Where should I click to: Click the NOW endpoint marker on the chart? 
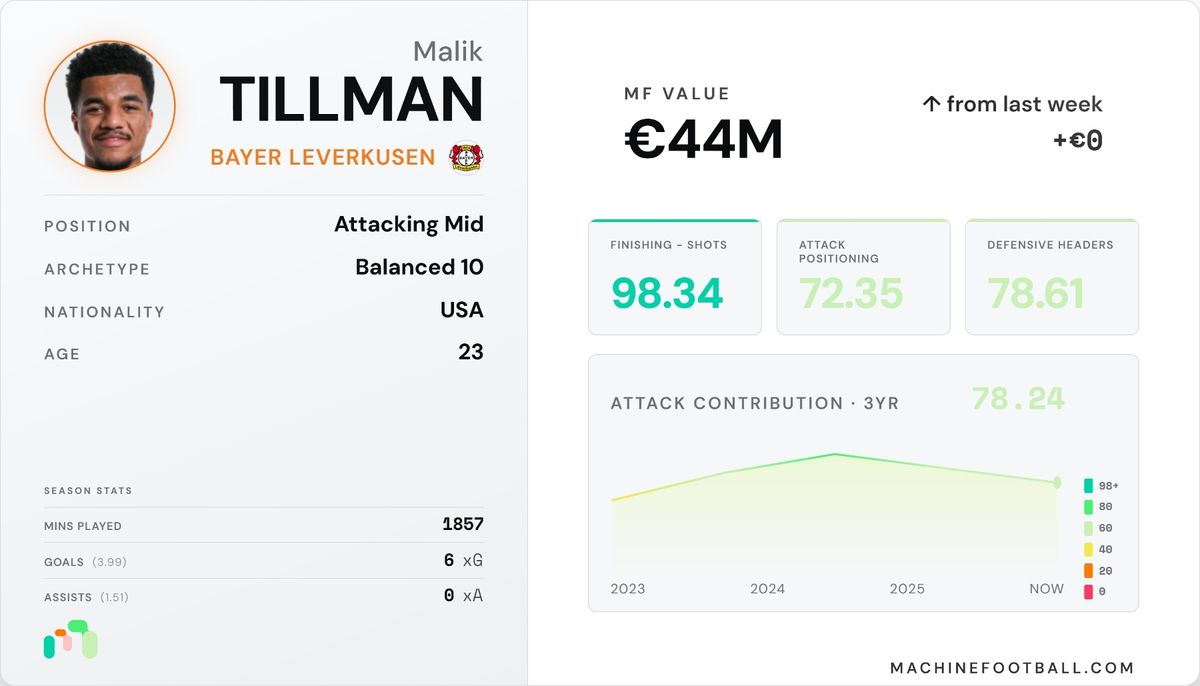(1057, 483)
